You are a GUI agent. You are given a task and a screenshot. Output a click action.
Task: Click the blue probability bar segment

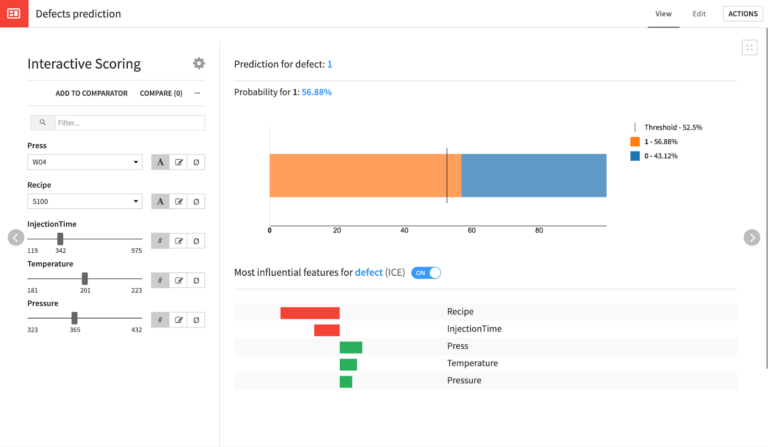pos(534,175)
